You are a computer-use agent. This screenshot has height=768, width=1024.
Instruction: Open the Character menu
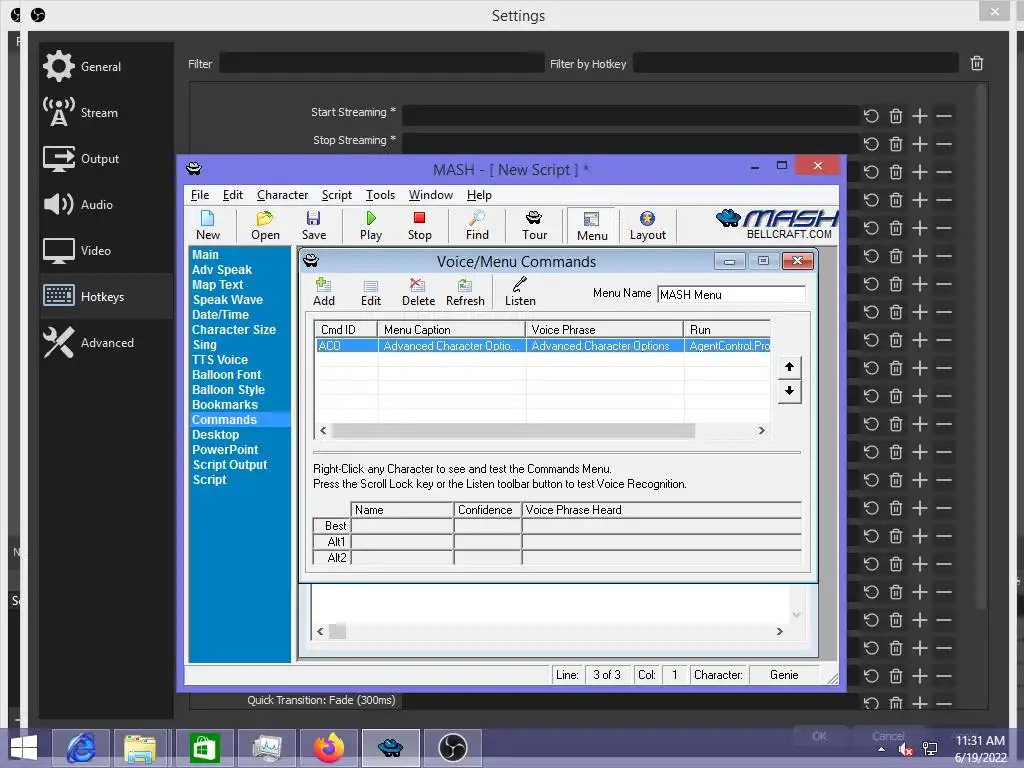[x=282, y=195]
